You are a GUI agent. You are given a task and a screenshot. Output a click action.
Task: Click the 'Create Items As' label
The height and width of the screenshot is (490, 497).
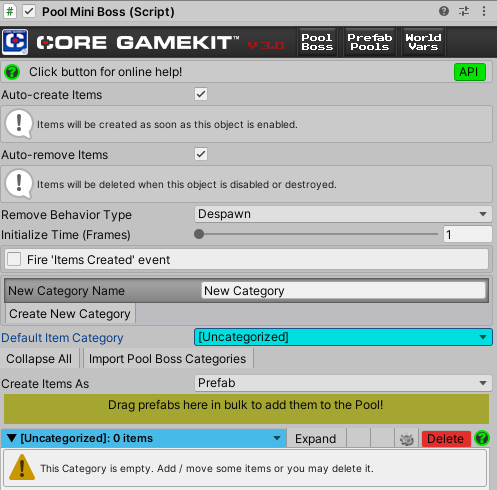[45, 384]
